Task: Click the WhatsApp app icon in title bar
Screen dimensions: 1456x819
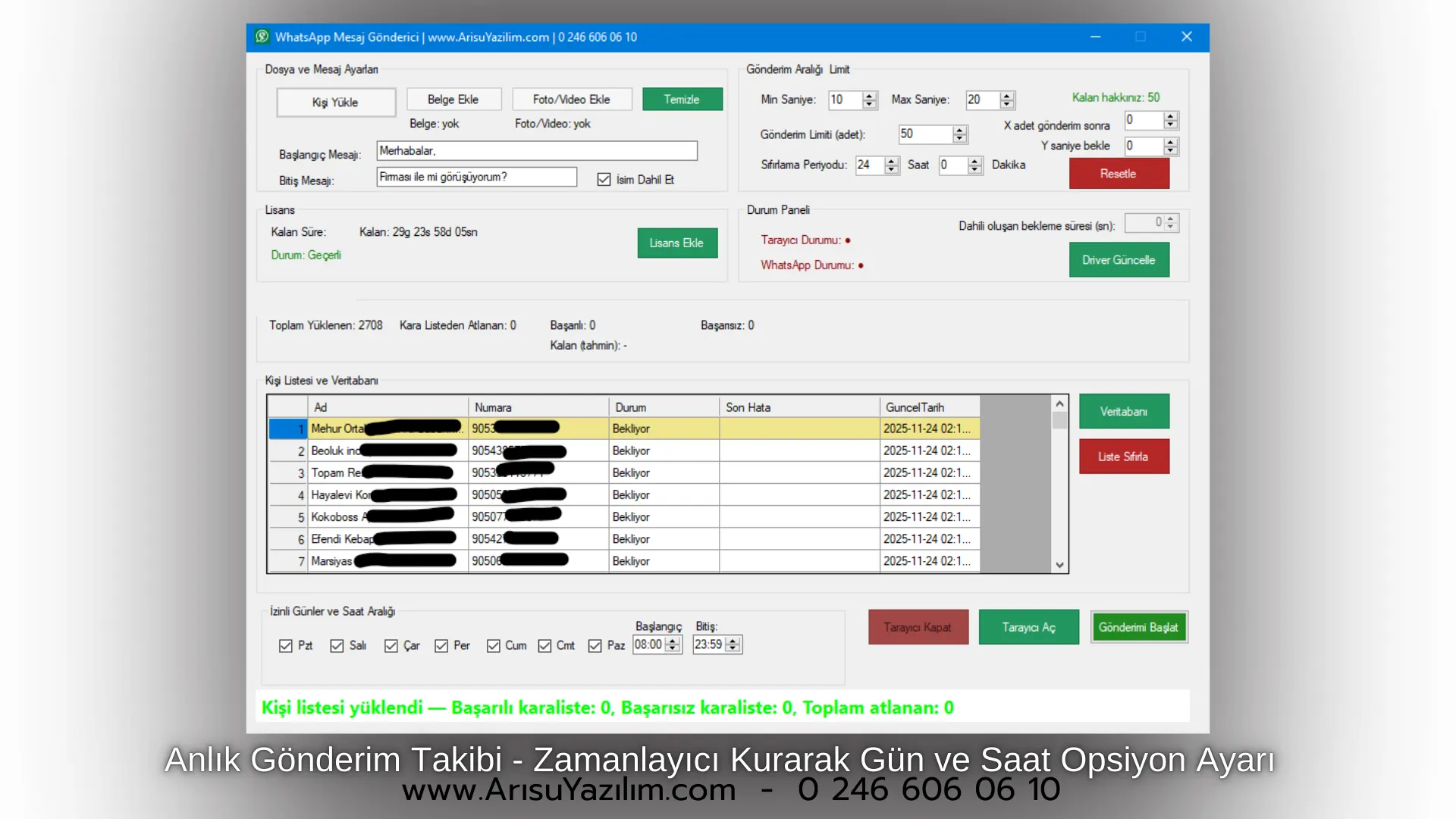Action: 262,36
